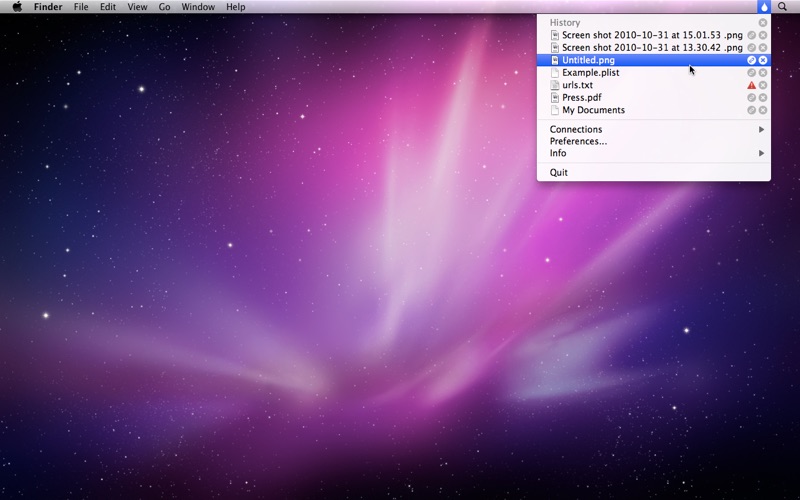Quit the app via Quit item
Image resolution: width=800 pixels, height=500 pixels.
pyautogui.click(x=558, y=172)
